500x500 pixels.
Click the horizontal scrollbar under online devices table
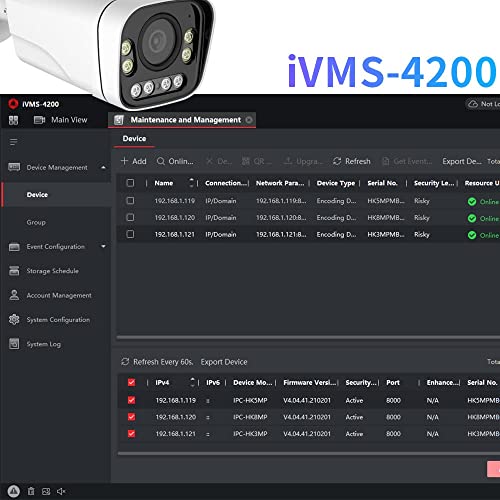click(308, 454)
